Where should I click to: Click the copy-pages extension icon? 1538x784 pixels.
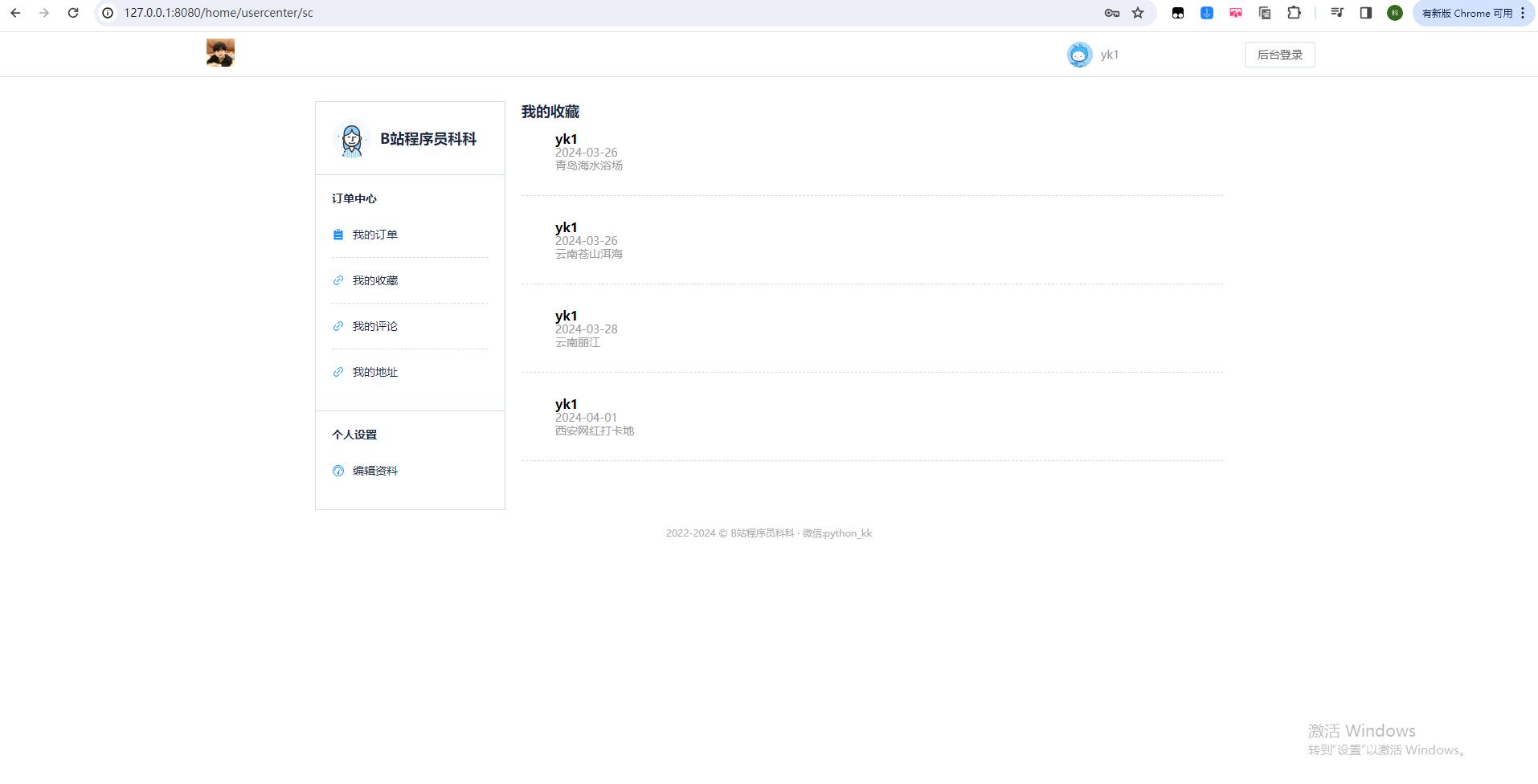(1265, 13)
